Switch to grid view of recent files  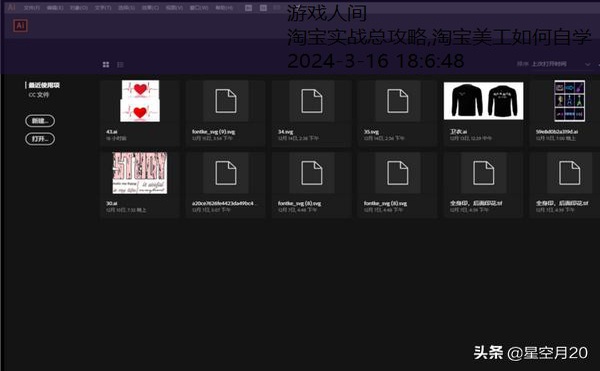106,65
